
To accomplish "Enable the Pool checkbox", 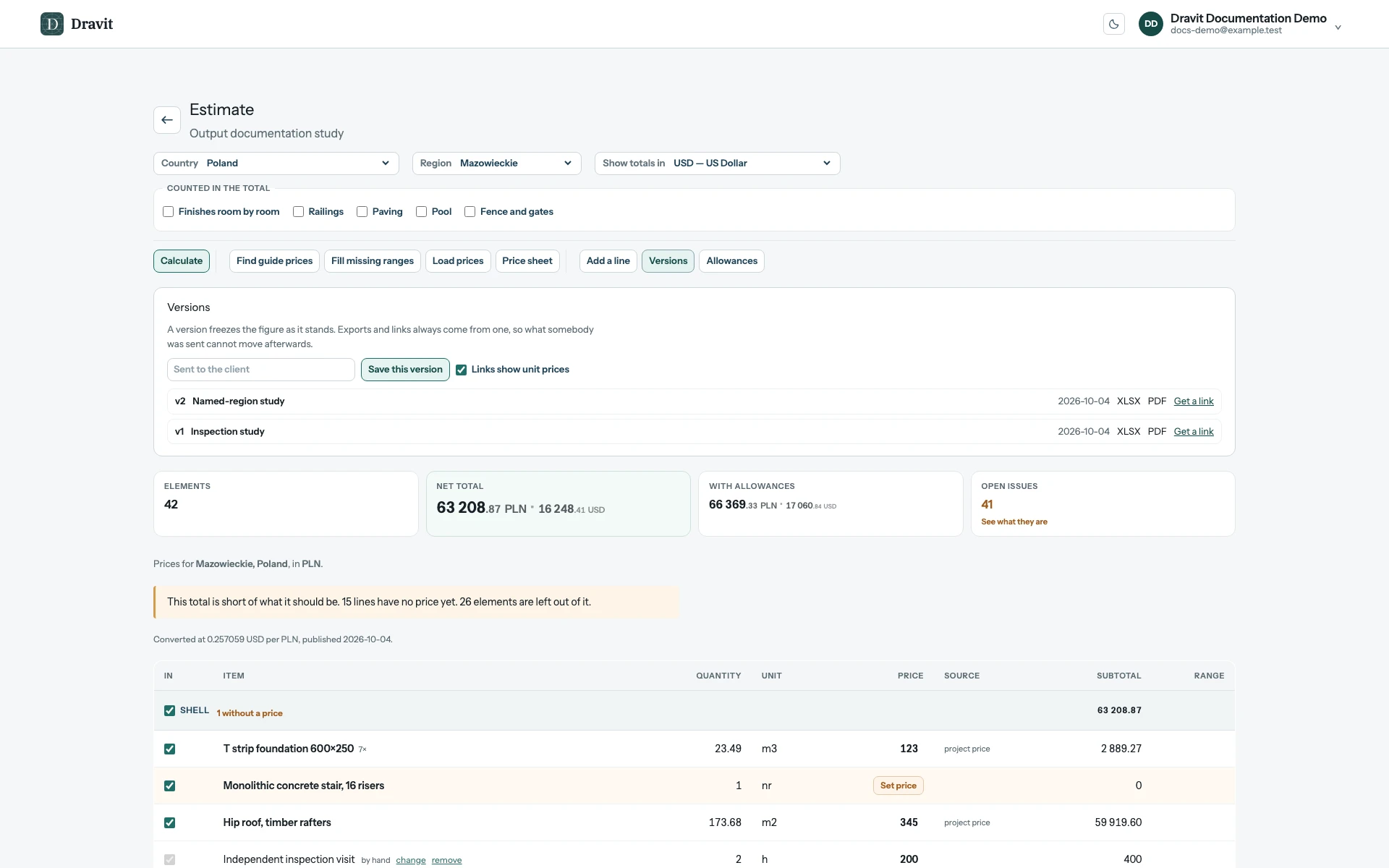I will click(x=422, y=212).
